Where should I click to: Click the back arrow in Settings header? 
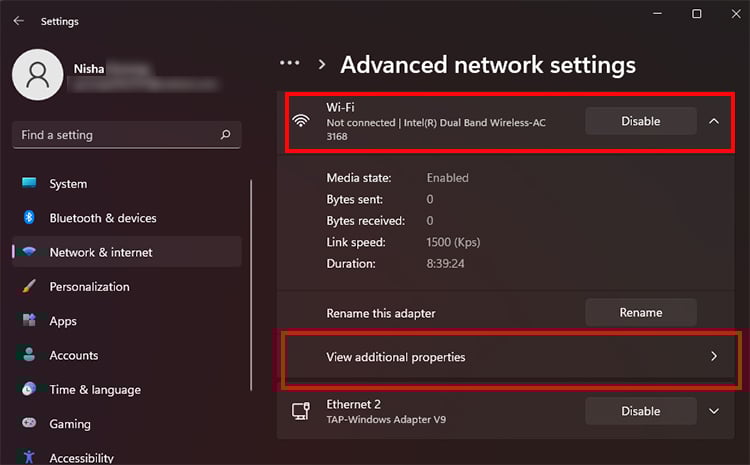click(19, 20)
